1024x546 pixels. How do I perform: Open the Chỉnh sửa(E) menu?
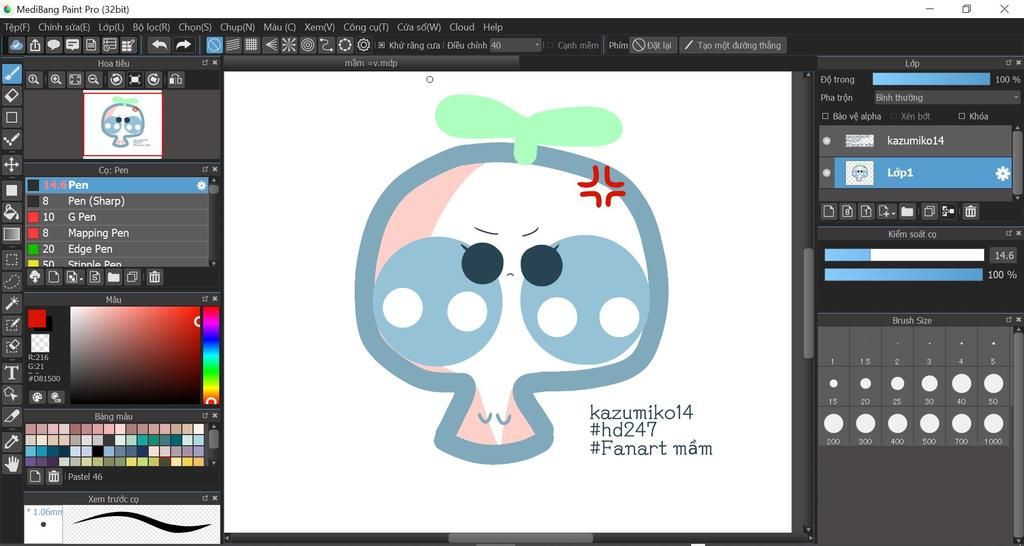[x=64, y=27]
